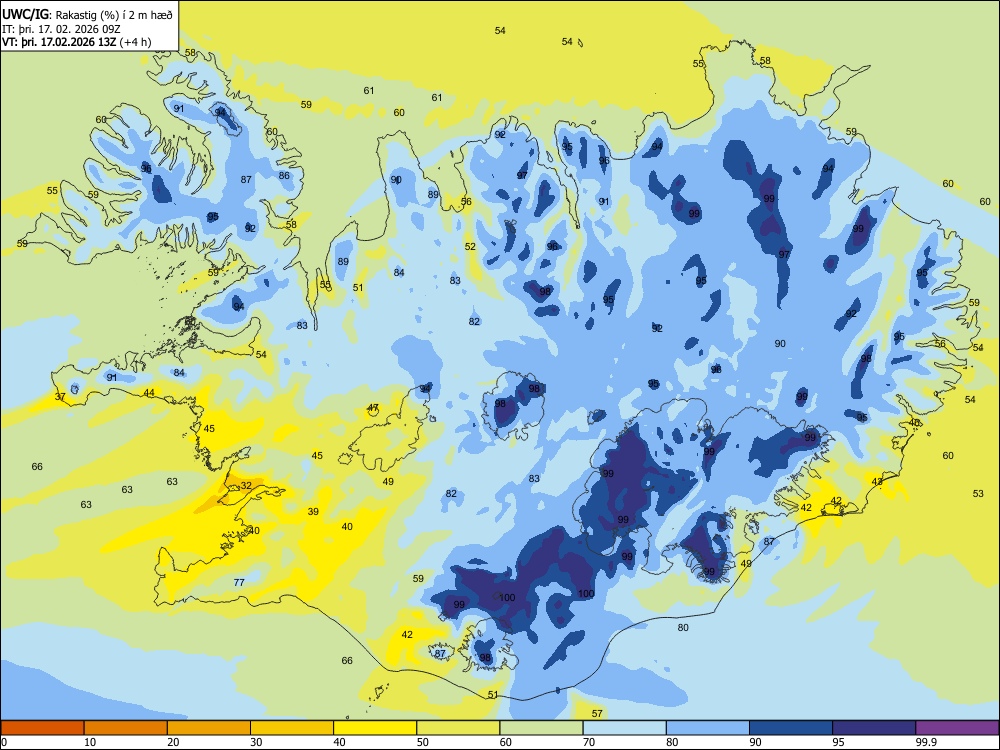
Task: Select the dark blue 90–95 legend band
Action: (791, 728)
